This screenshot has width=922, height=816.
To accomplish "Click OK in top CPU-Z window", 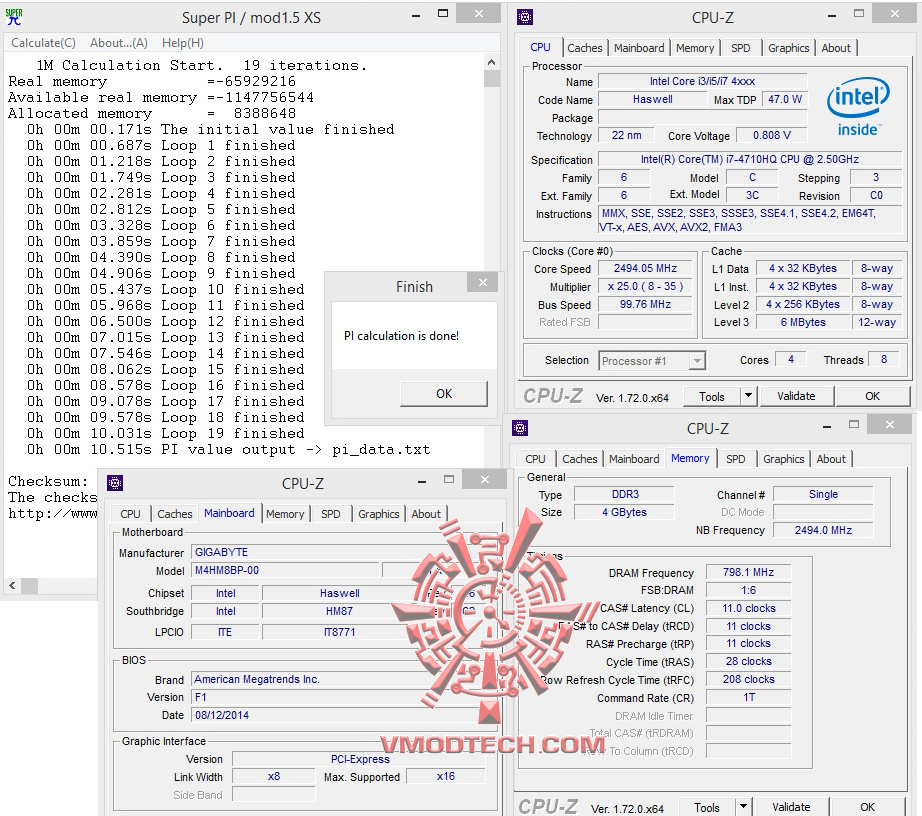I will pyautogui.click(x=873, y=397).
